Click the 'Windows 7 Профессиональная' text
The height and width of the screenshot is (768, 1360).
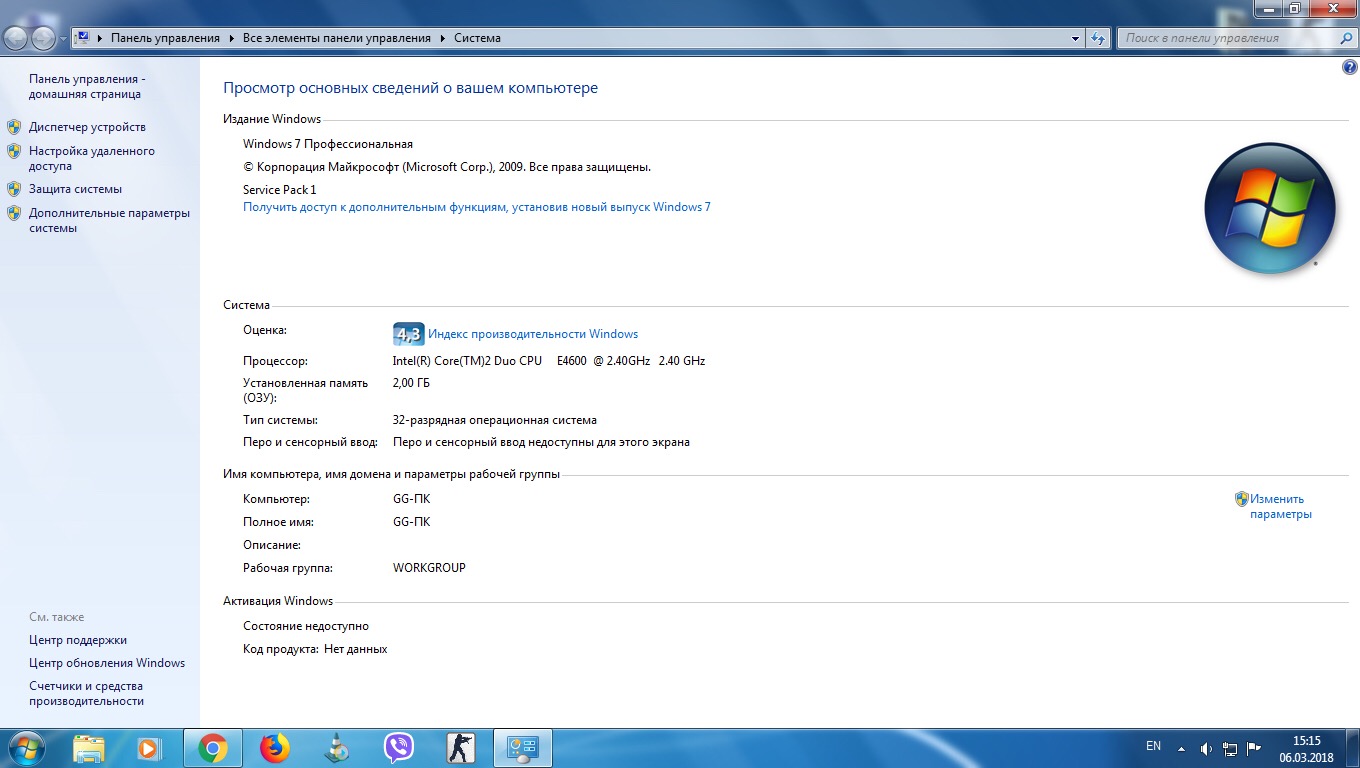click(x=328, y=144)
